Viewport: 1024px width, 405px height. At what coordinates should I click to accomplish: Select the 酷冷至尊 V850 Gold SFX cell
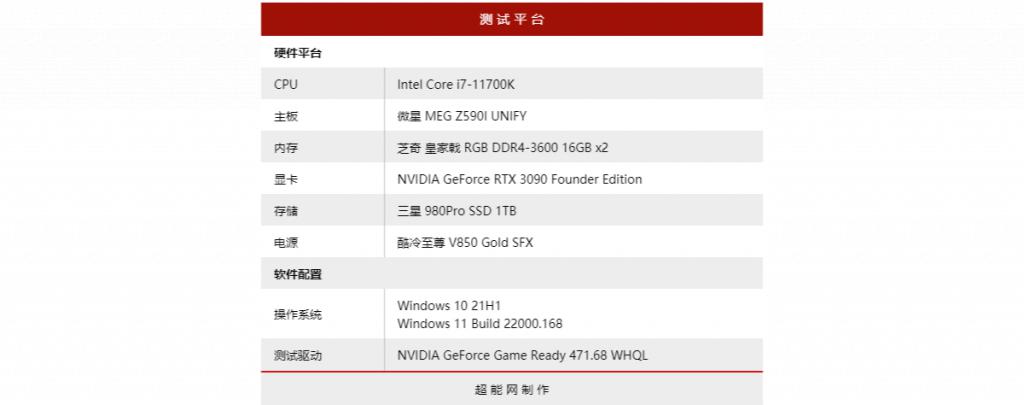[465, 243]
